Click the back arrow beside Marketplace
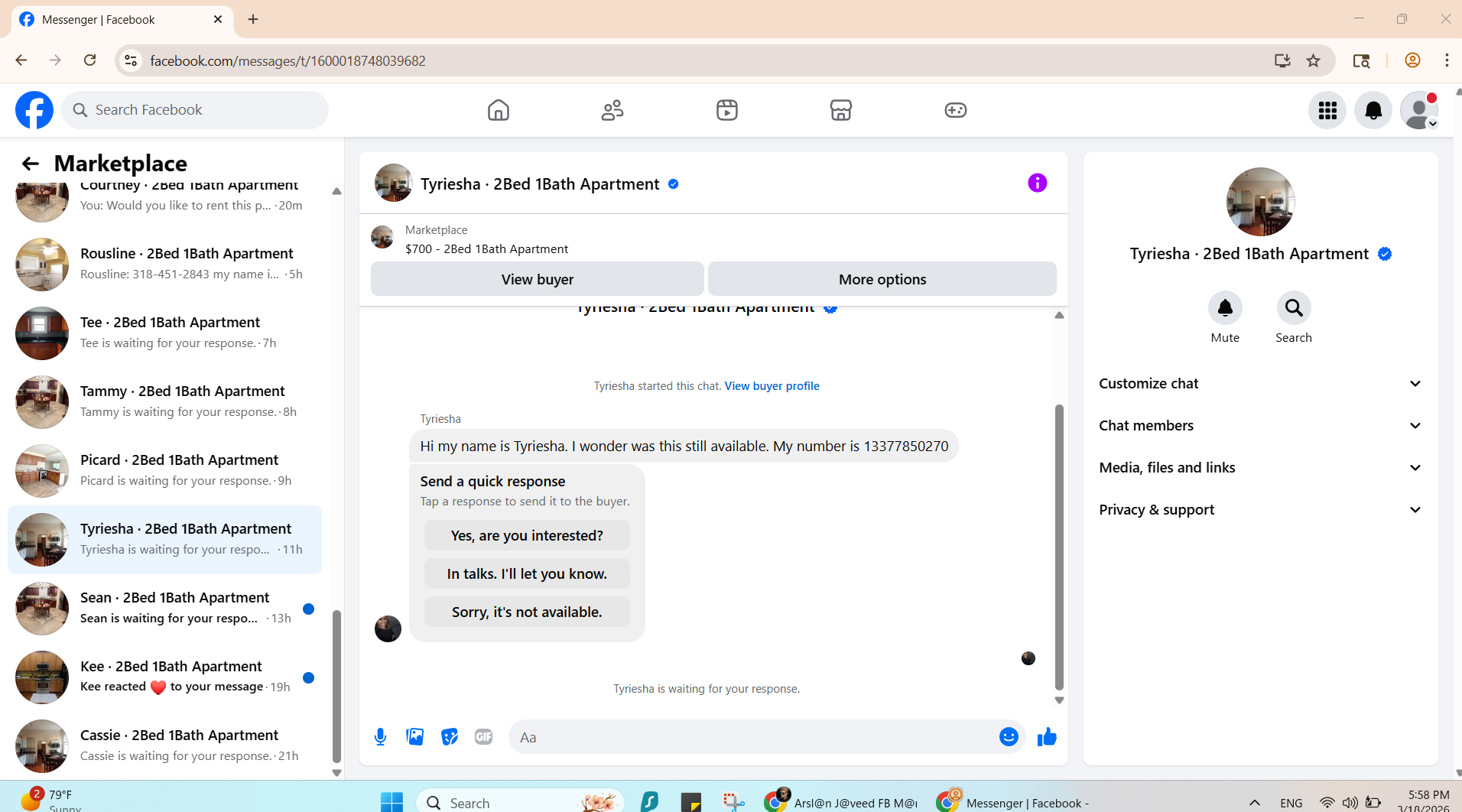Screen dimensions: 1462x812 (x=30, y=164)
